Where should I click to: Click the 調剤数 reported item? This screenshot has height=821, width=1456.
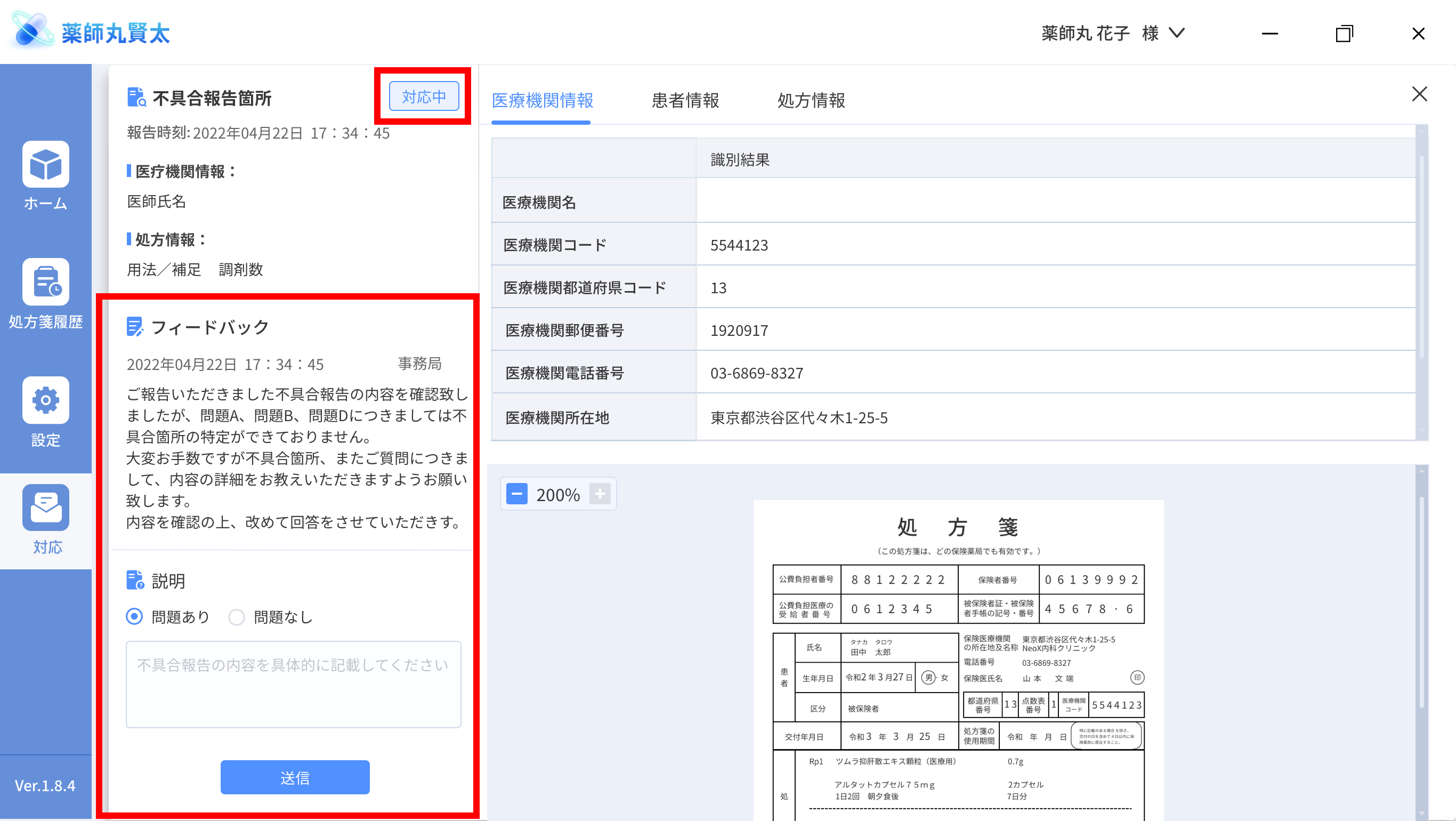click(241, 269)
